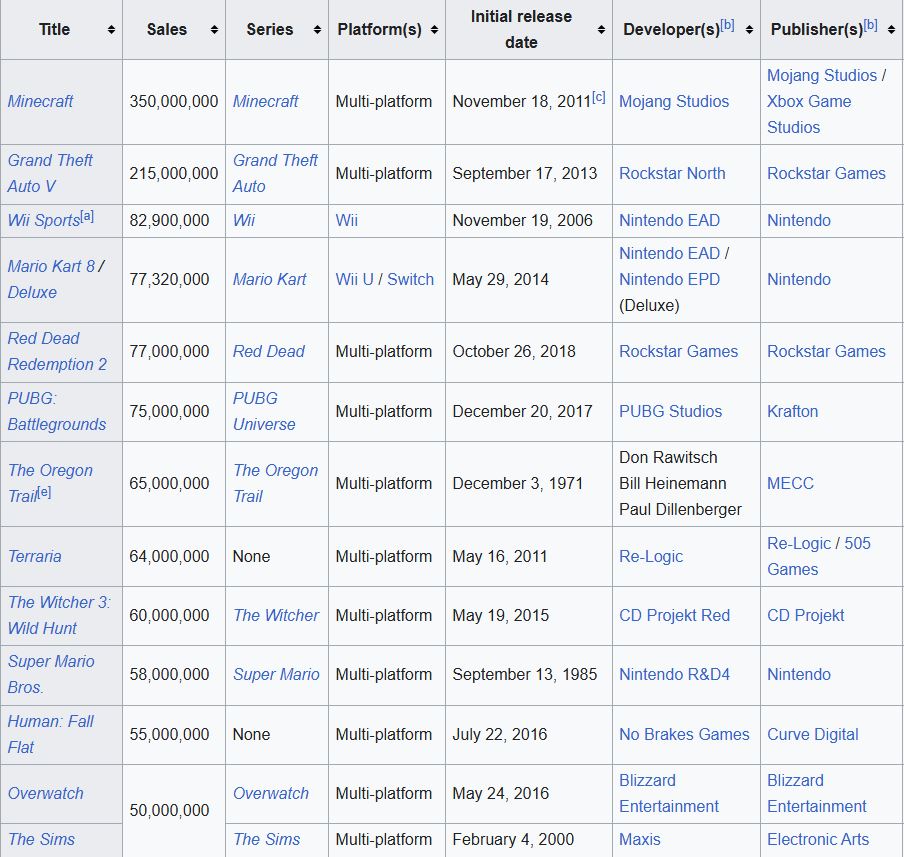Sort table by the Series column arrows
Screen dimensions: 904x857
[317, 29]
